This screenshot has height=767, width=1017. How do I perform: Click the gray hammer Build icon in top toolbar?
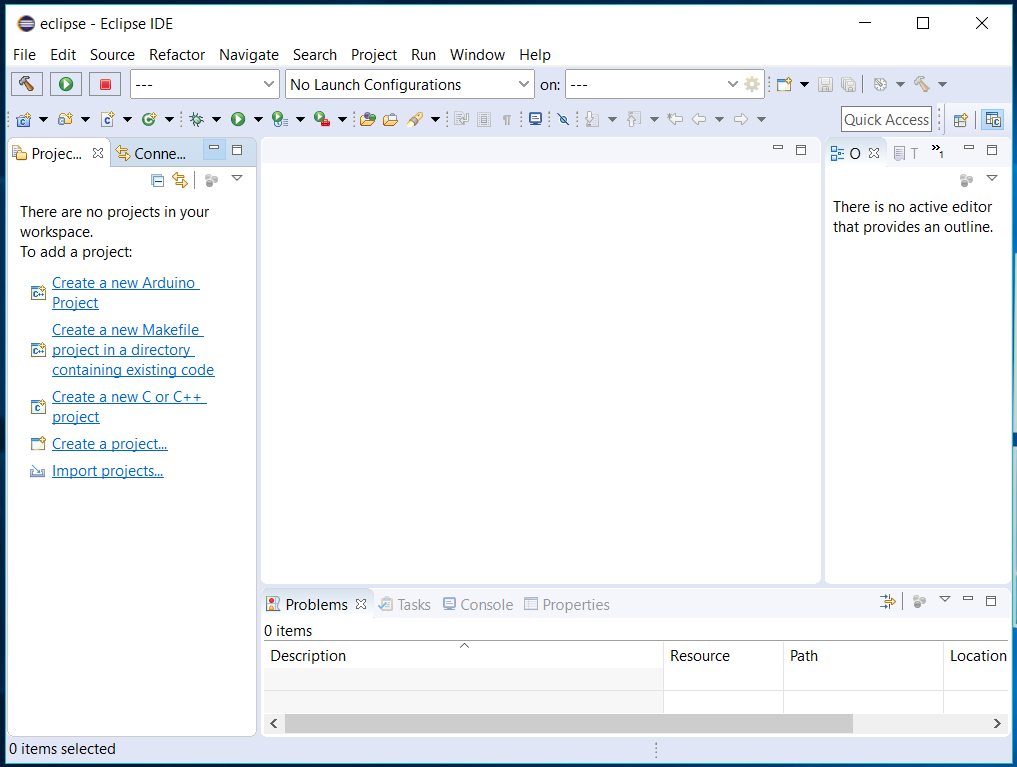coord(922,84)
